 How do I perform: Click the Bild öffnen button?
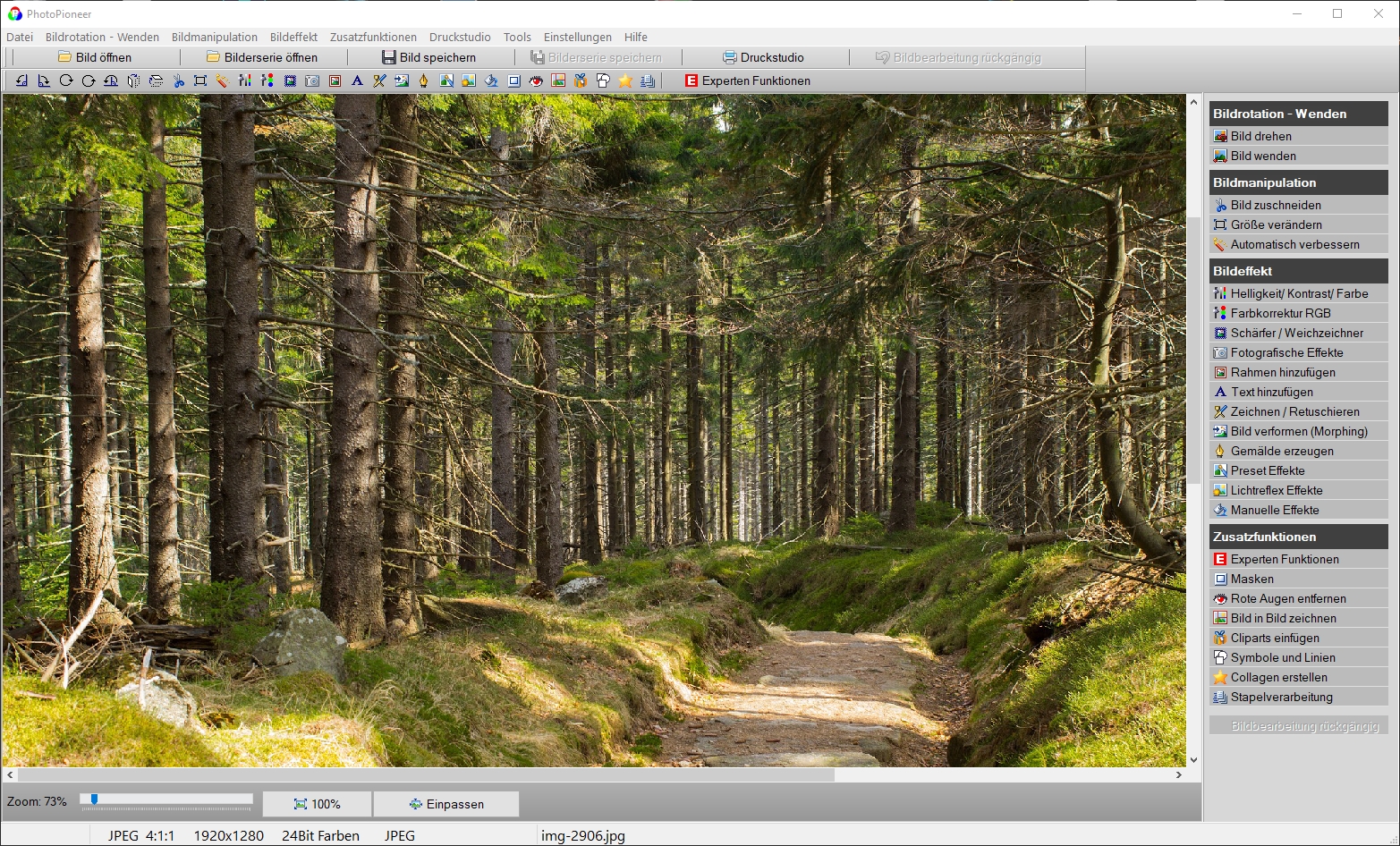pyautogui.click(x=95, y=57)
